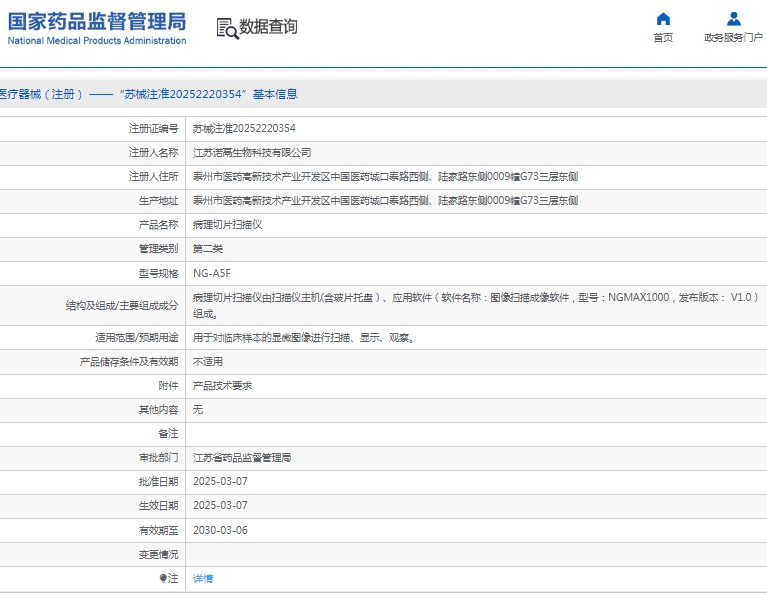This screenshot has height=595, width=767.
Task: Click the 结构及组成 description text
Action: (475, 305)
